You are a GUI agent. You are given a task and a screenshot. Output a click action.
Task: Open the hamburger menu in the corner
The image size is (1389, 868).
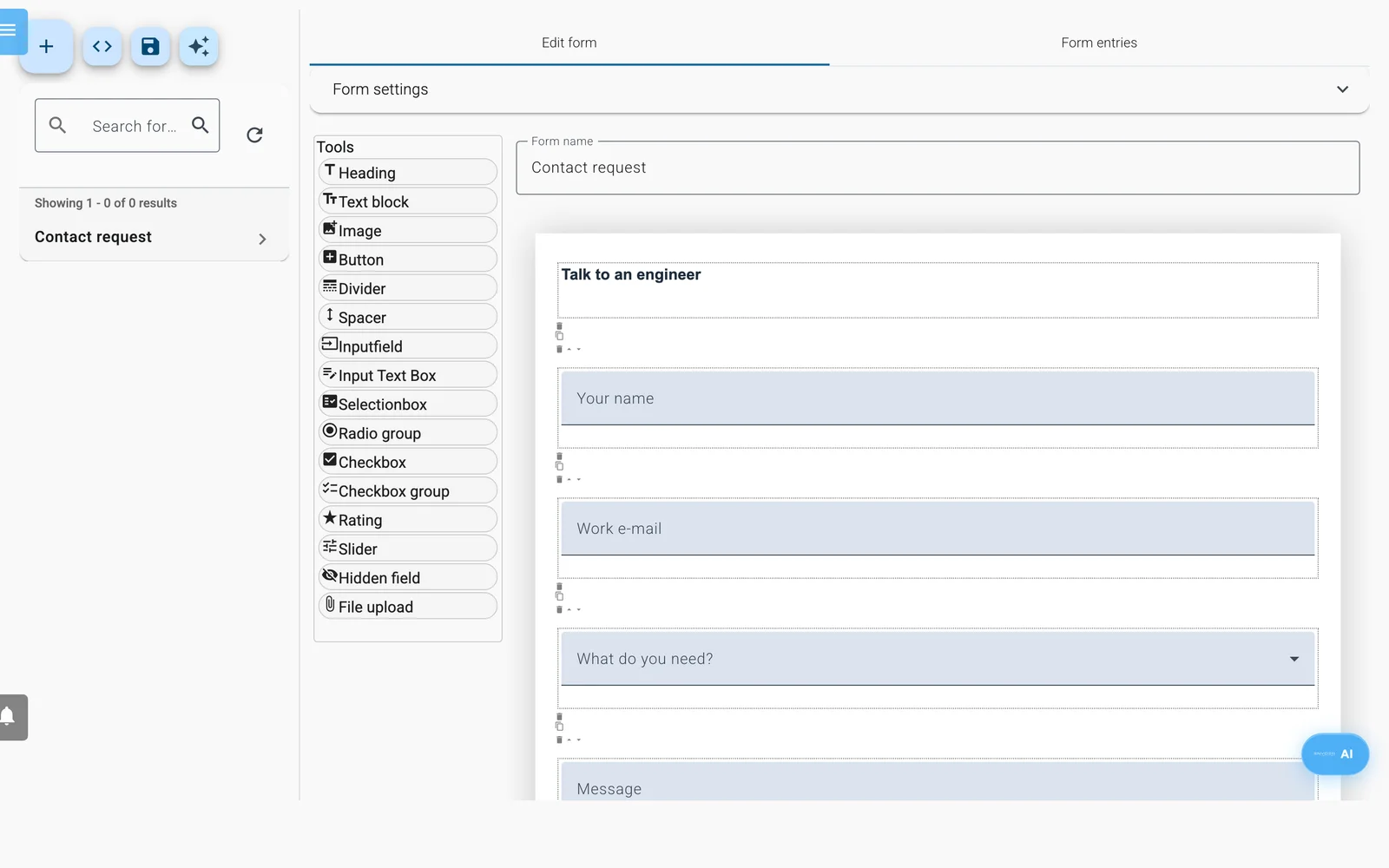click(10, 31)
